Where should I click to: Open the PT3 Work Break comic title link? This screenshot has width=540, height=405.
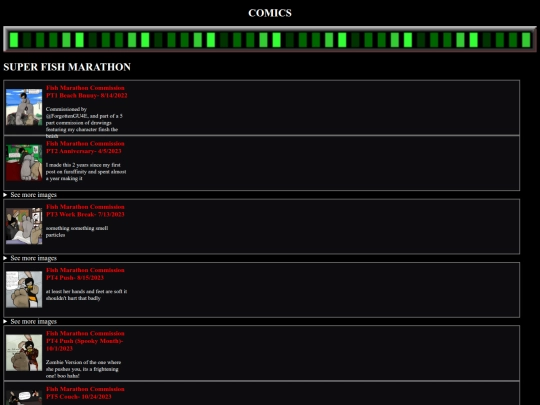click(x=85, y=210)
